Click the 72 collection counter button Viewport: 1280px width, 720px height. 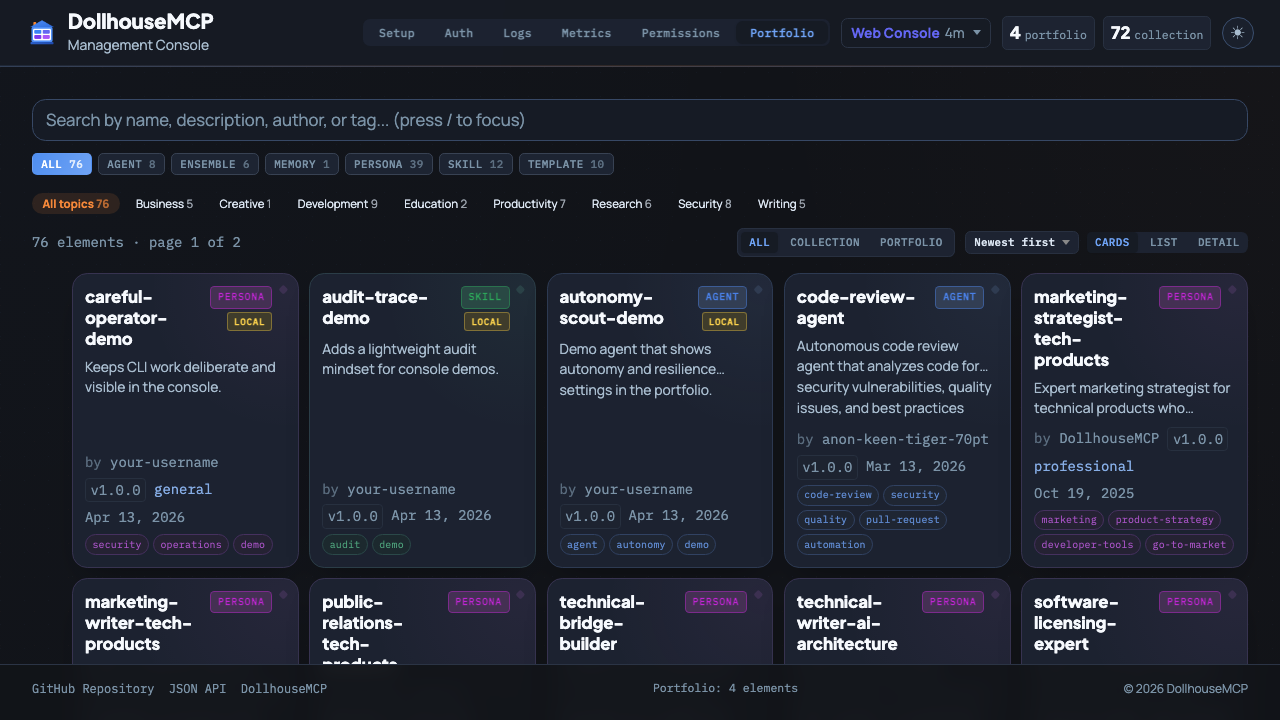click(x=1157, y=33)
